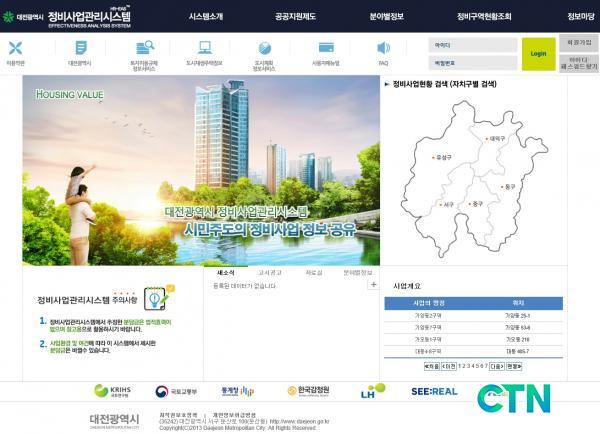Jump to the 맨끝 last page
The image size is (600, 434).
(x=514, y=366)
